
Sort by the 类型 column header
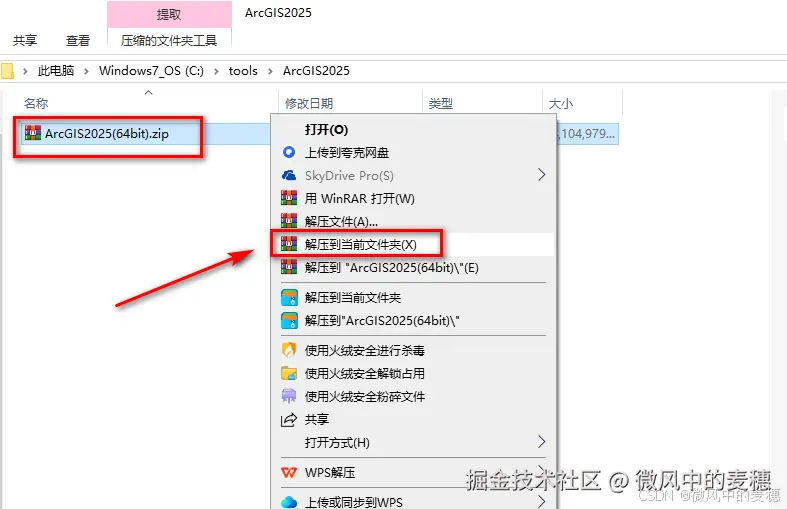[441, 103]
